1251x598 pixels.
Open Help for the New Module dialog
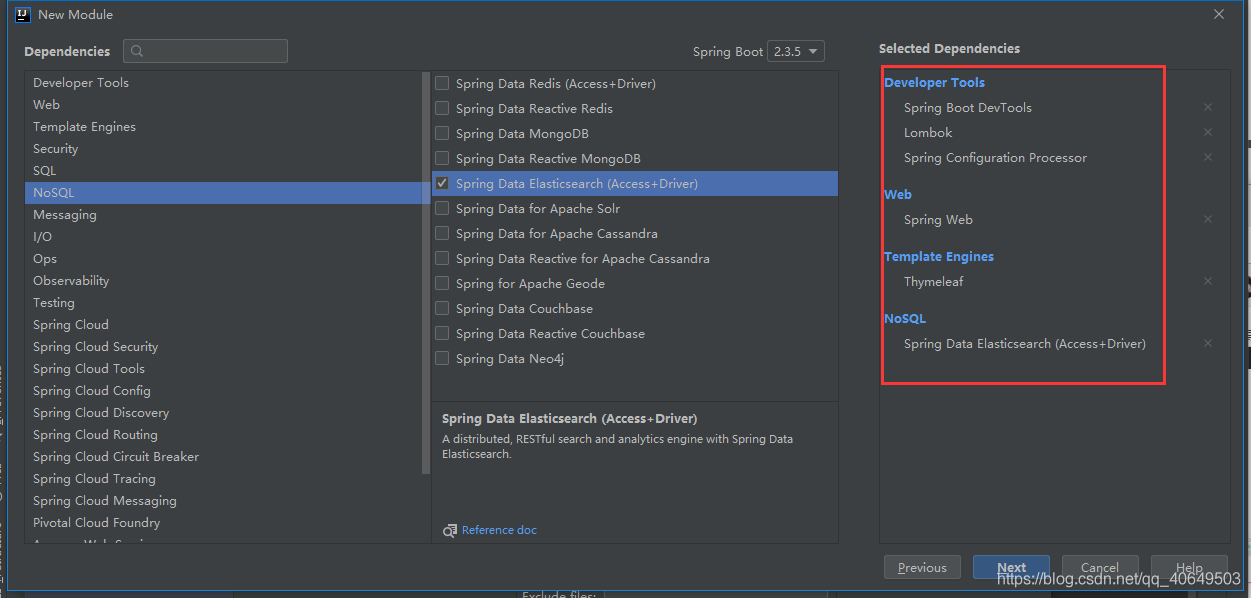tap(1189, 567)
